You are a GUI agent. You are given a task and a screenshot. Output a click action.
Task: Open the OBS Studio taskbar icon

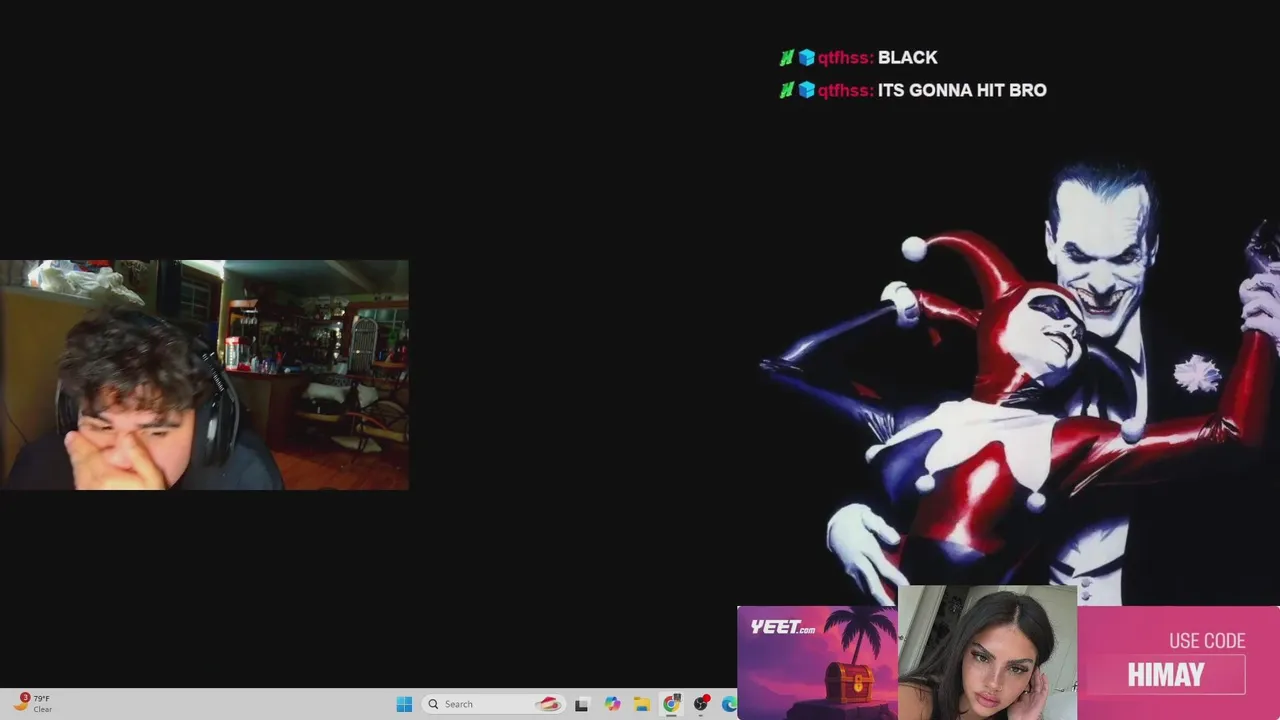coord(701,704)
